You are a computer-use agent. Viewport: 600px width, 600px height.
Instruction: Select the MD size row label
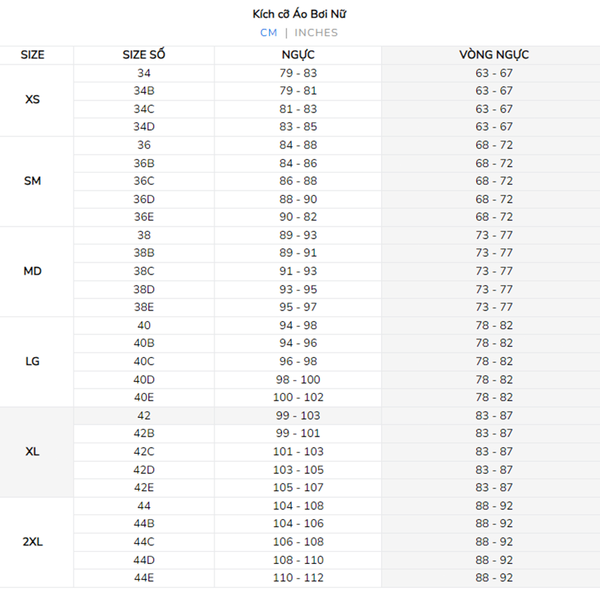32,271
